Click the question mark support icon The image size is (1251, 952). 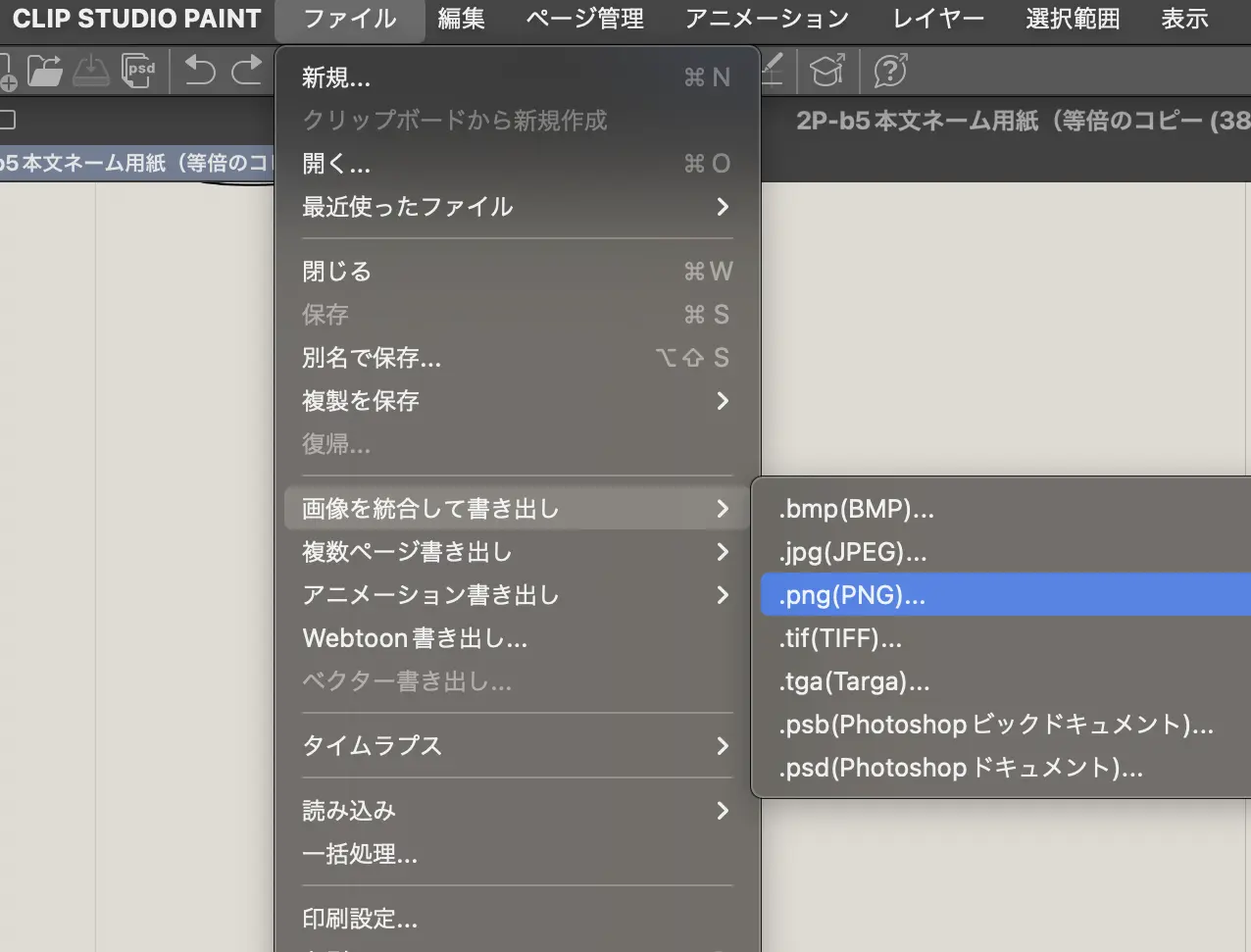pyautogui.click(x=889, y=71)
